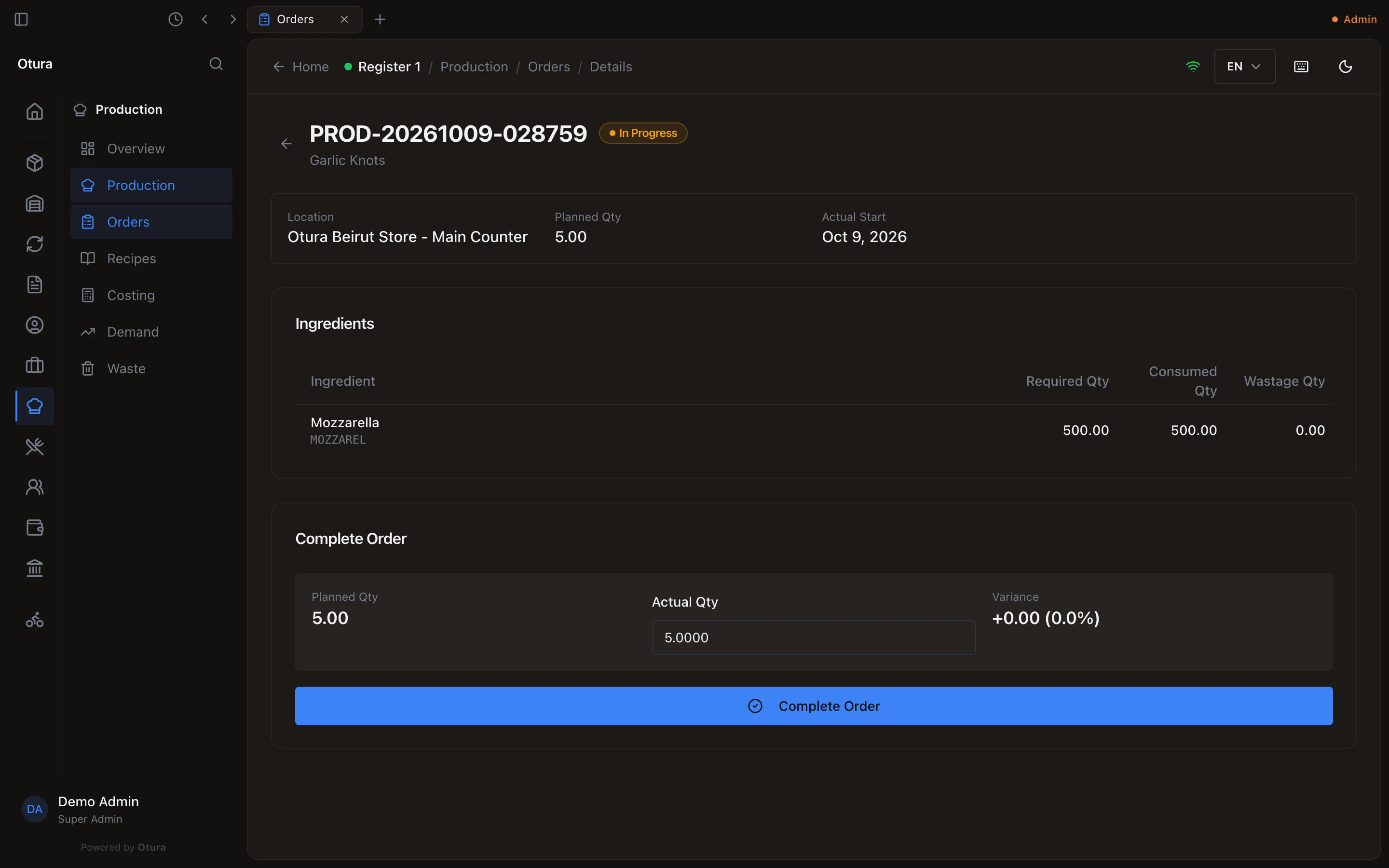Click the back arrow beside the order number

click(x=286, y=144)
